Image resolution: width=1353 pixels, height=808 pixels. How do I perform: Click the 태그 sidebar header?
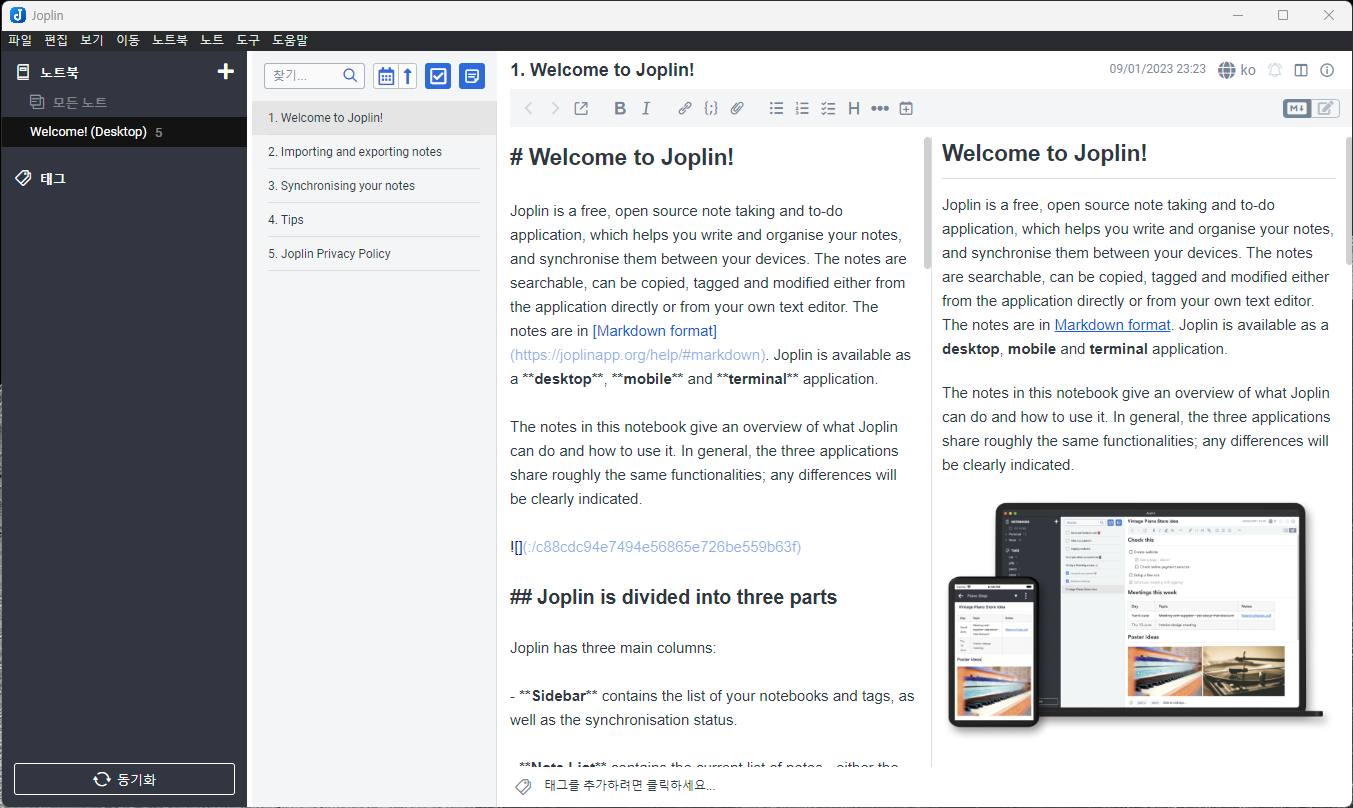pyautogui.click(x=53, y=178)
